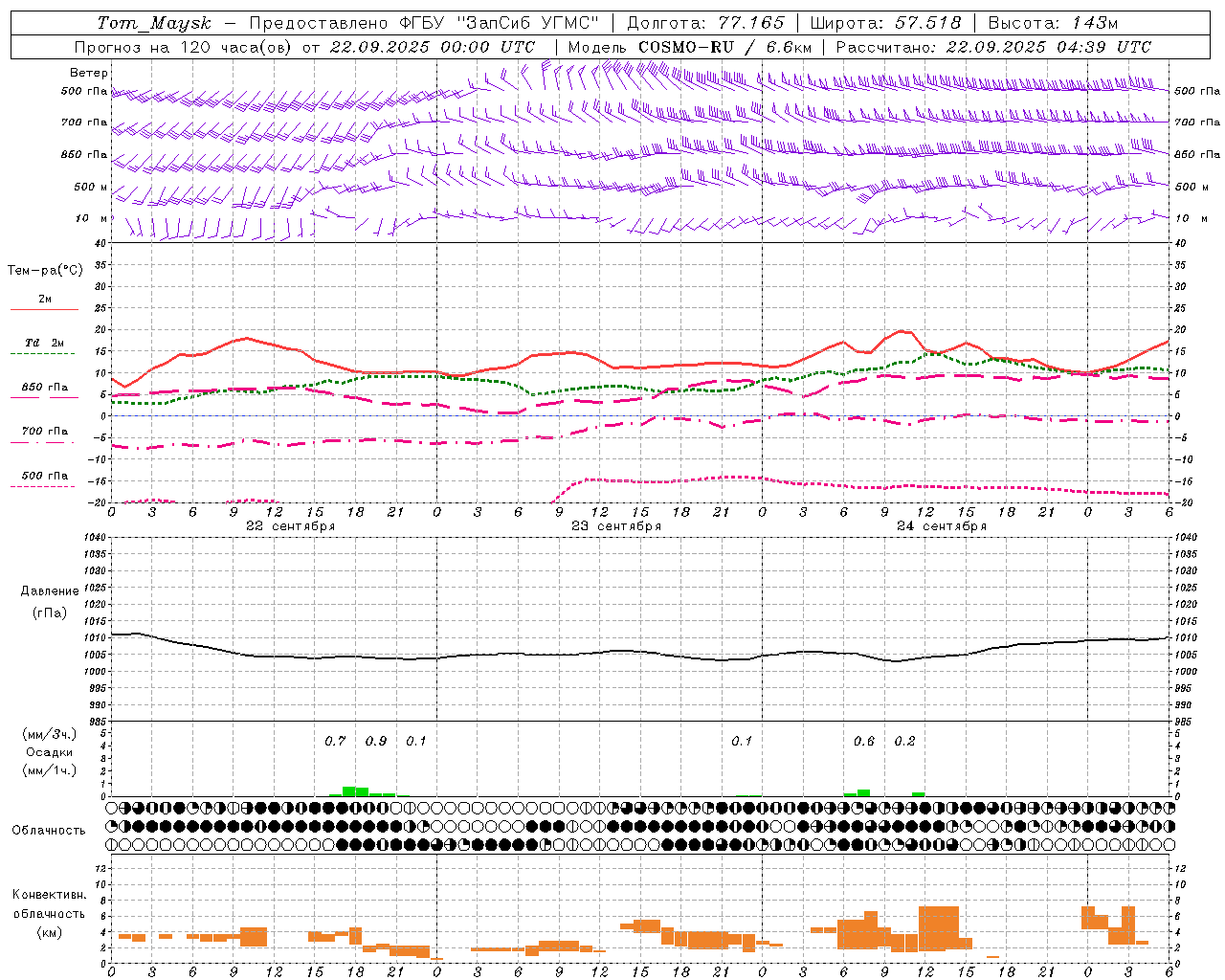Image resolution: width=1225 pixels, height=980 pixels.
Task: Click the latitude value Широта: 57.518
Action: pyautogui.click(x=885, y=23)
